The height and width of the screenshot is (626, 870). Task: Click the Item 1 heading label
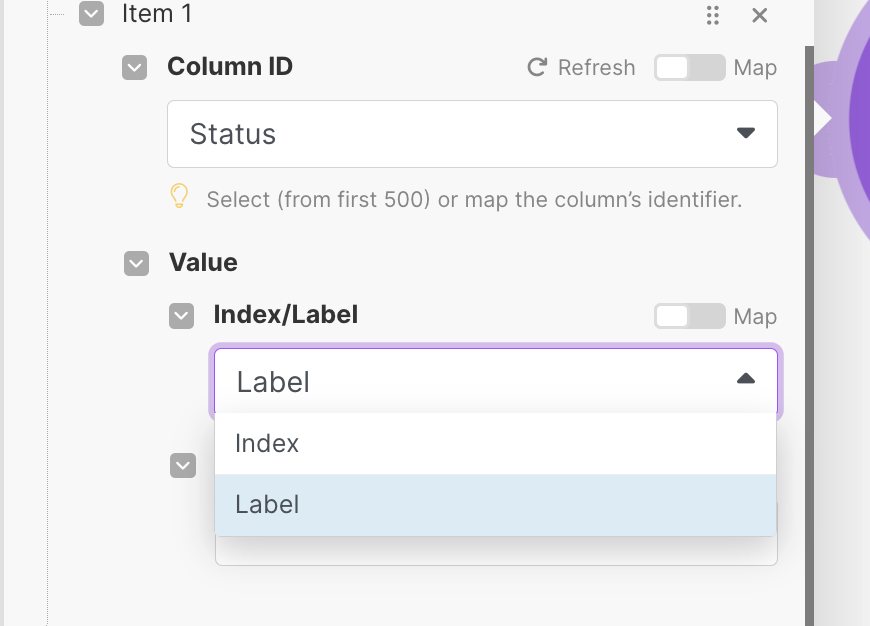pyautogui.click(x=157, y=14)
